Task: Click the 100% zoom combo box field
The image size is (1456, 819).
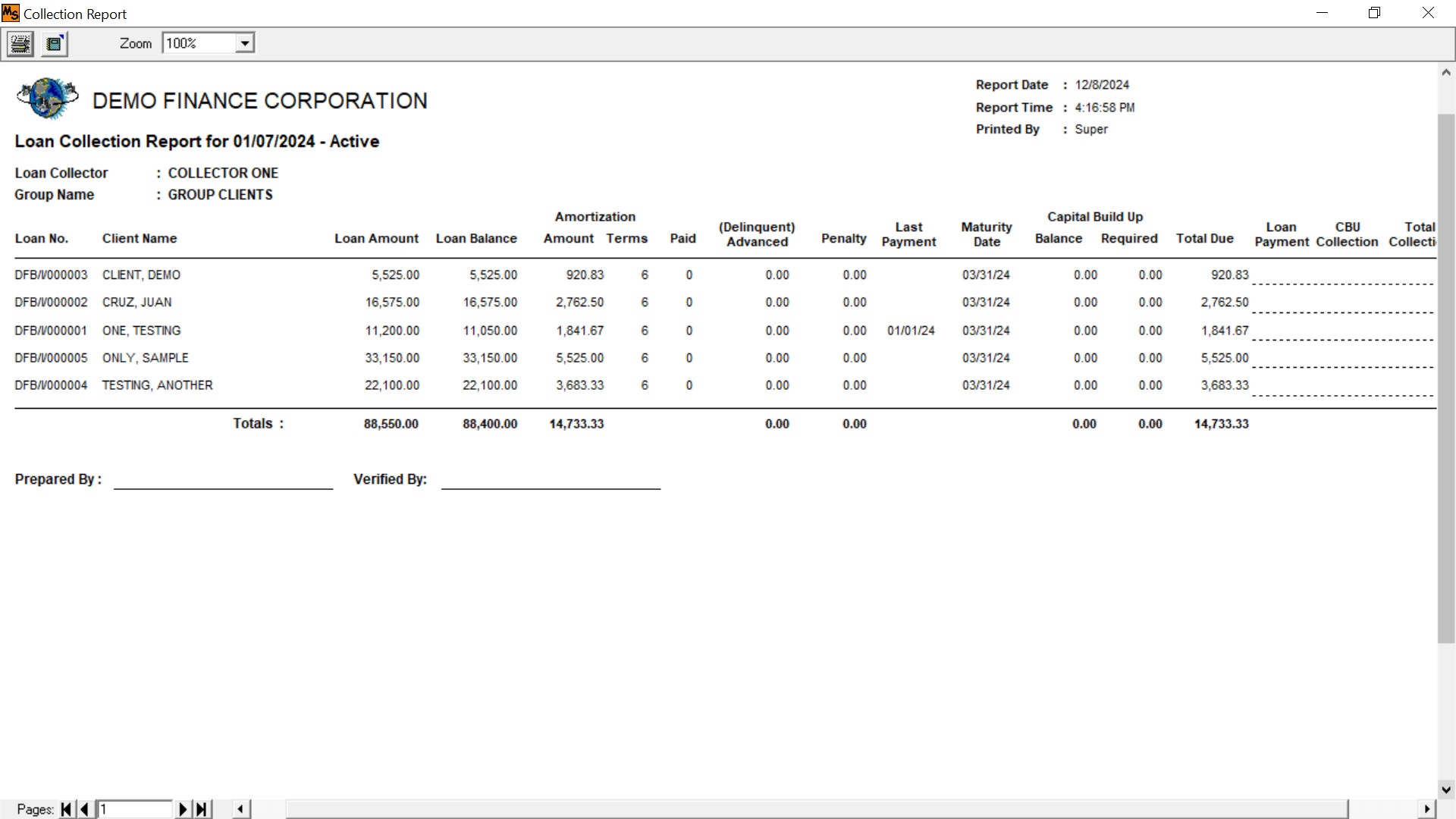Action: coord(199,44)
